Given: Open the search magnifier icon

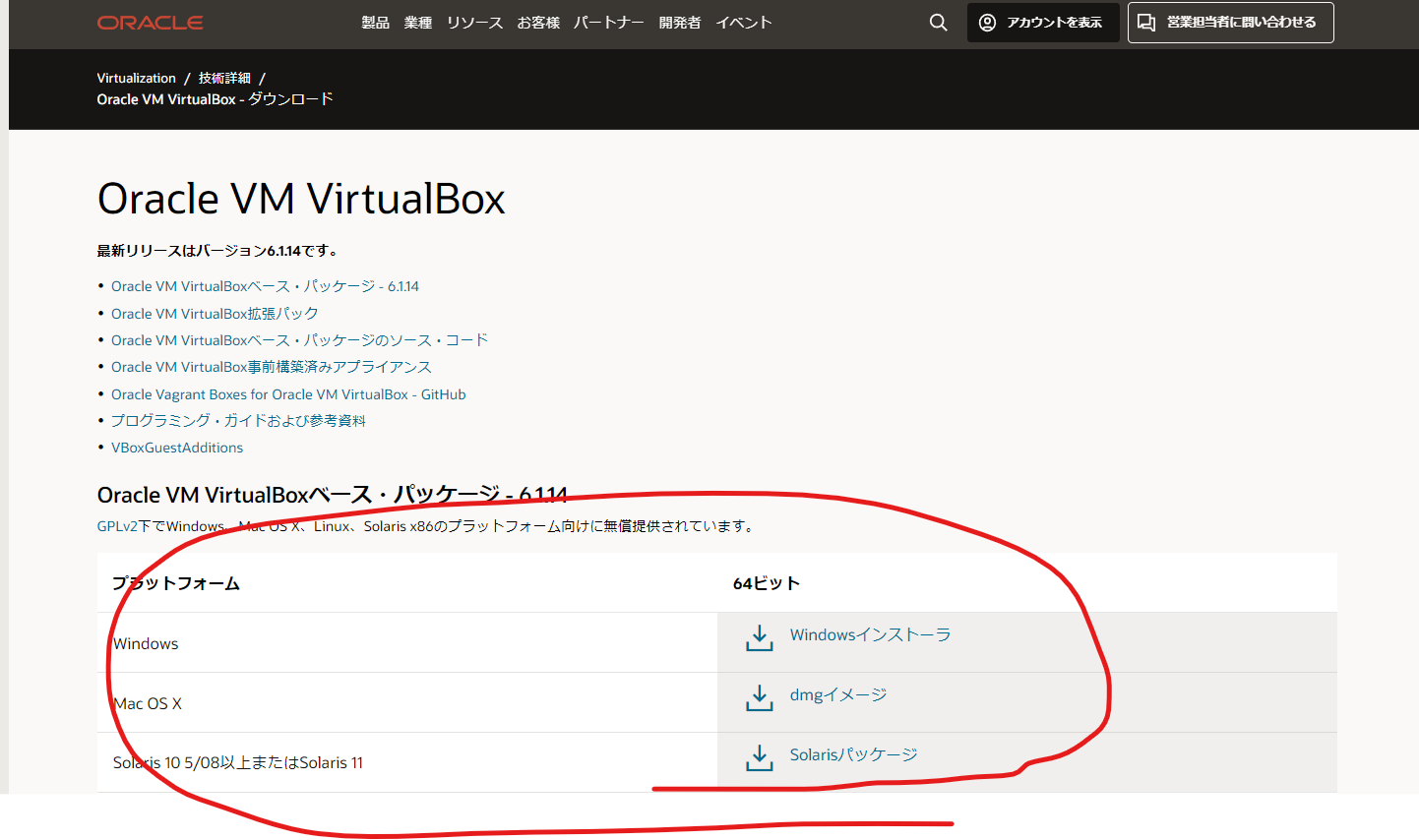Looking at the screenshot, I should click(939, 23).
